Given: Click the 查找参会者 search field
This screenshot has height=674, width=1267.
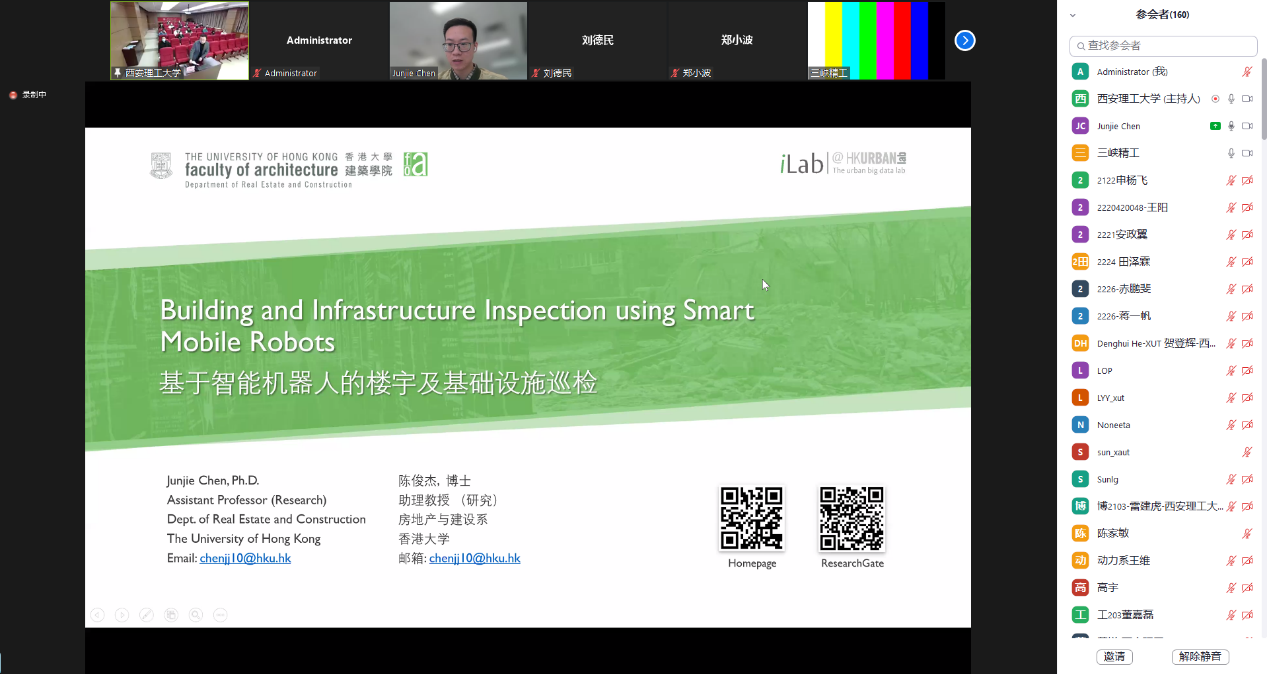Looking at the screenshot, I should [x=1163, y=46].
